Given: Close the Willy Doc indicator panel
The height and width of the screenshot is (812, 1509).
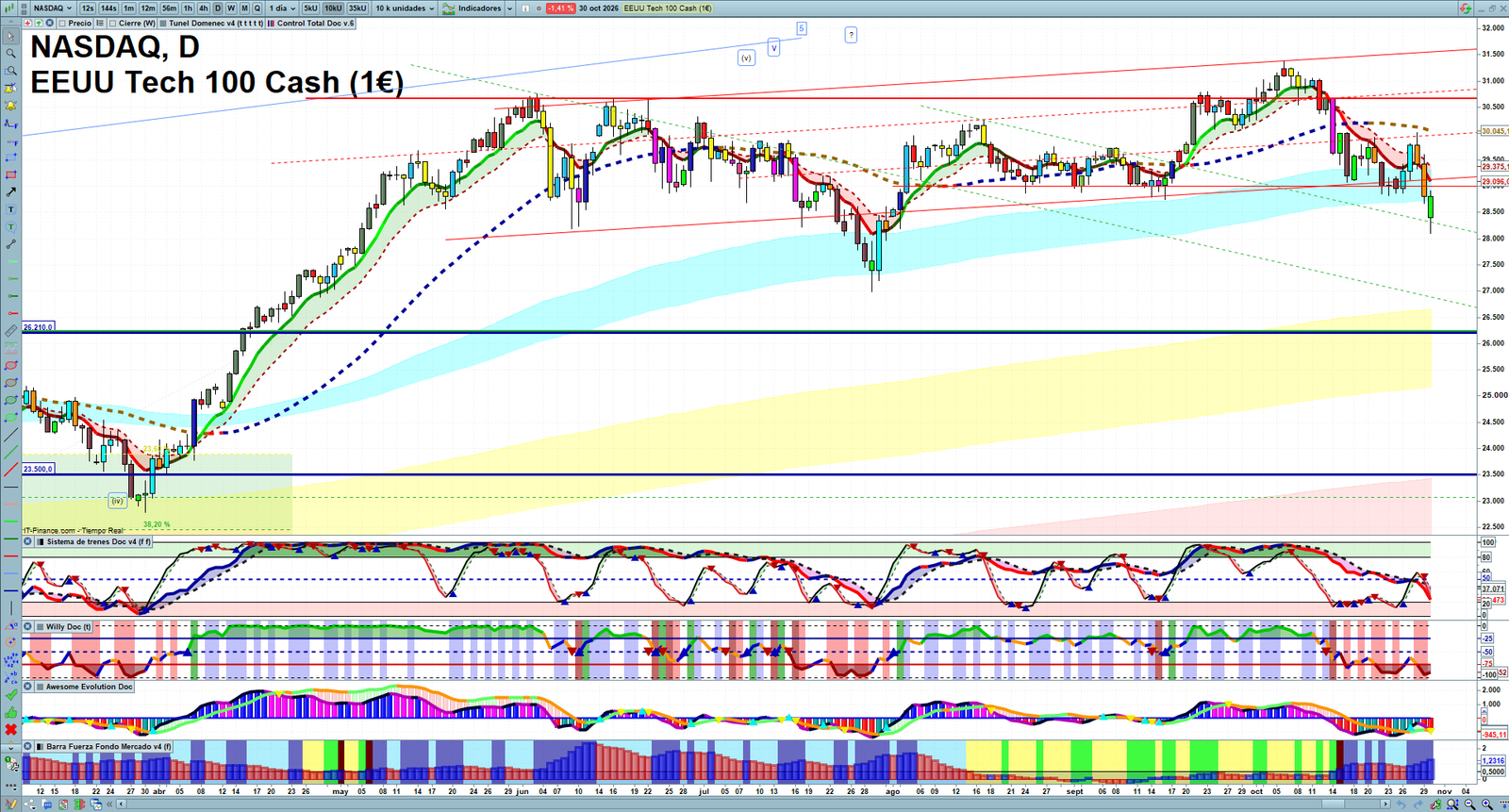Looking at the screenshot, I should [28, 626].
